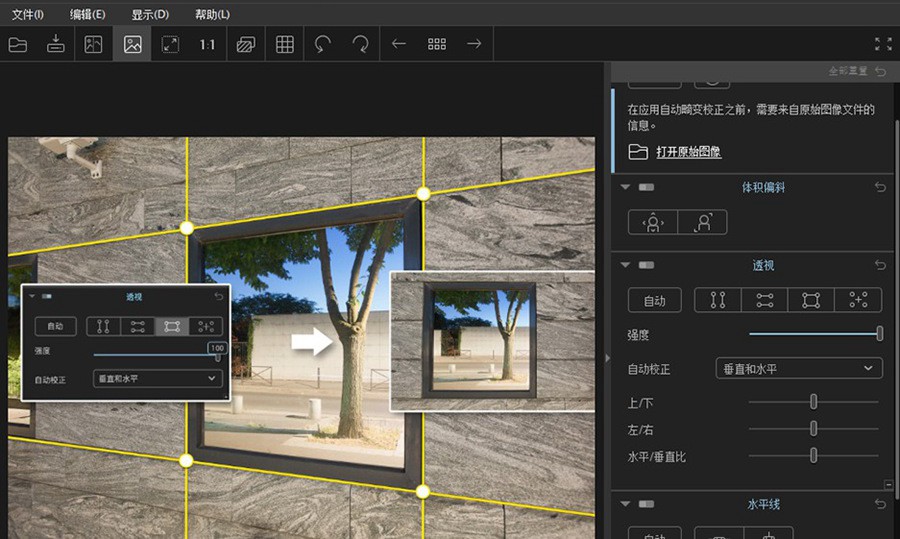Image resolution: width=900 pixels, height=539 pixels.
Task: Open the 自动校正 垂直和水平 dropdown
Action: [x=799, y=369]
